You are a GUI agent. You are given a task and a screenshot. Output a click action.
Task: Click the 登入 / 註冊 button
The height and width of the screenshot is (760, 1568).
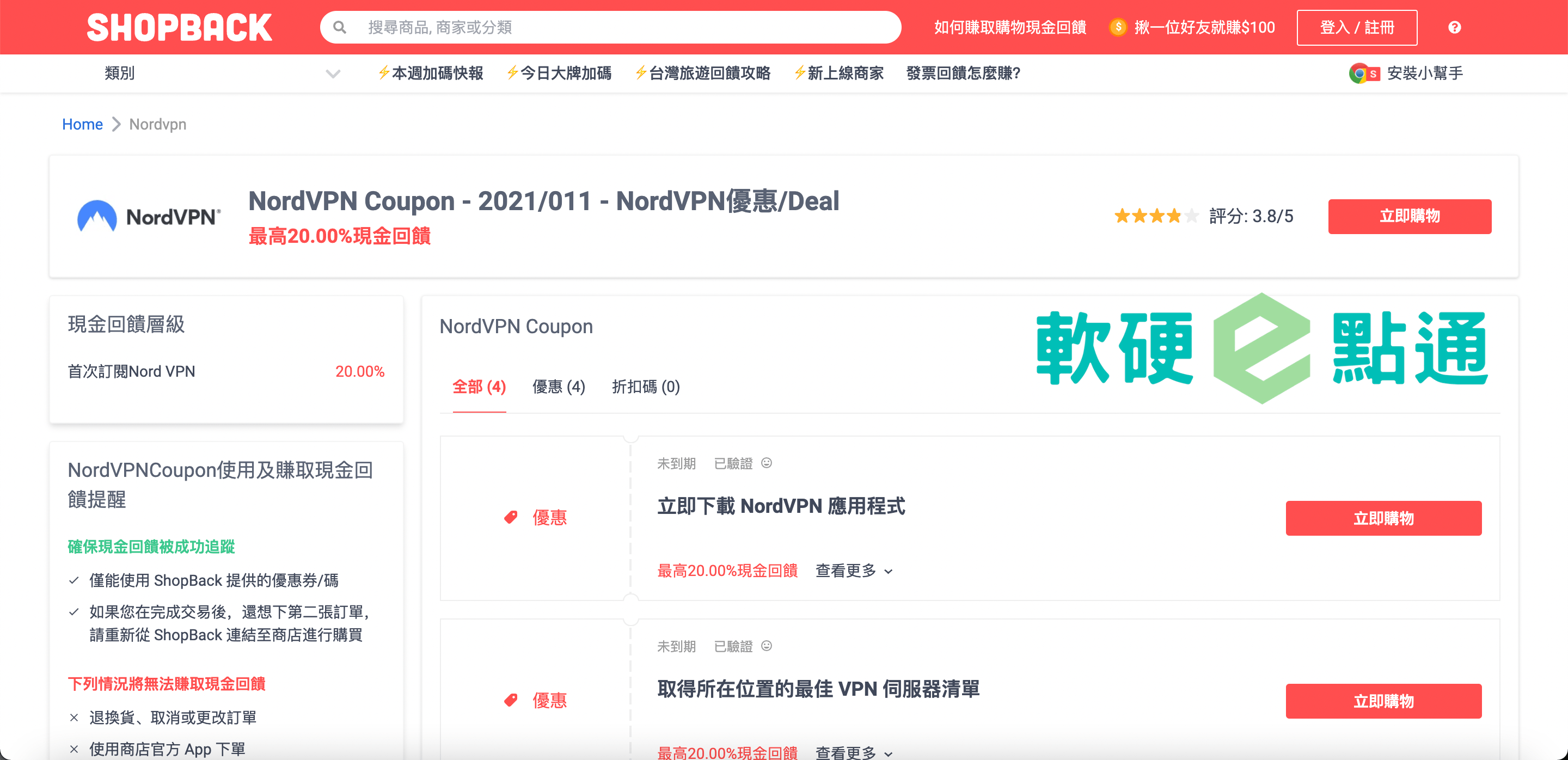click(1356, 27)
